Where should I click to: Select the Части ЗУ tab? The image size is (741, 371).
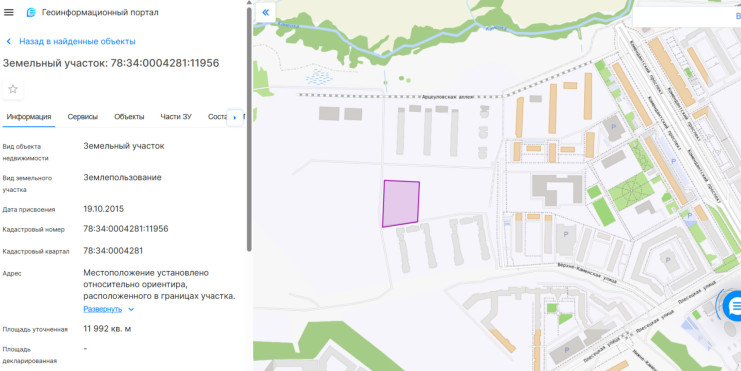[176, 117]
